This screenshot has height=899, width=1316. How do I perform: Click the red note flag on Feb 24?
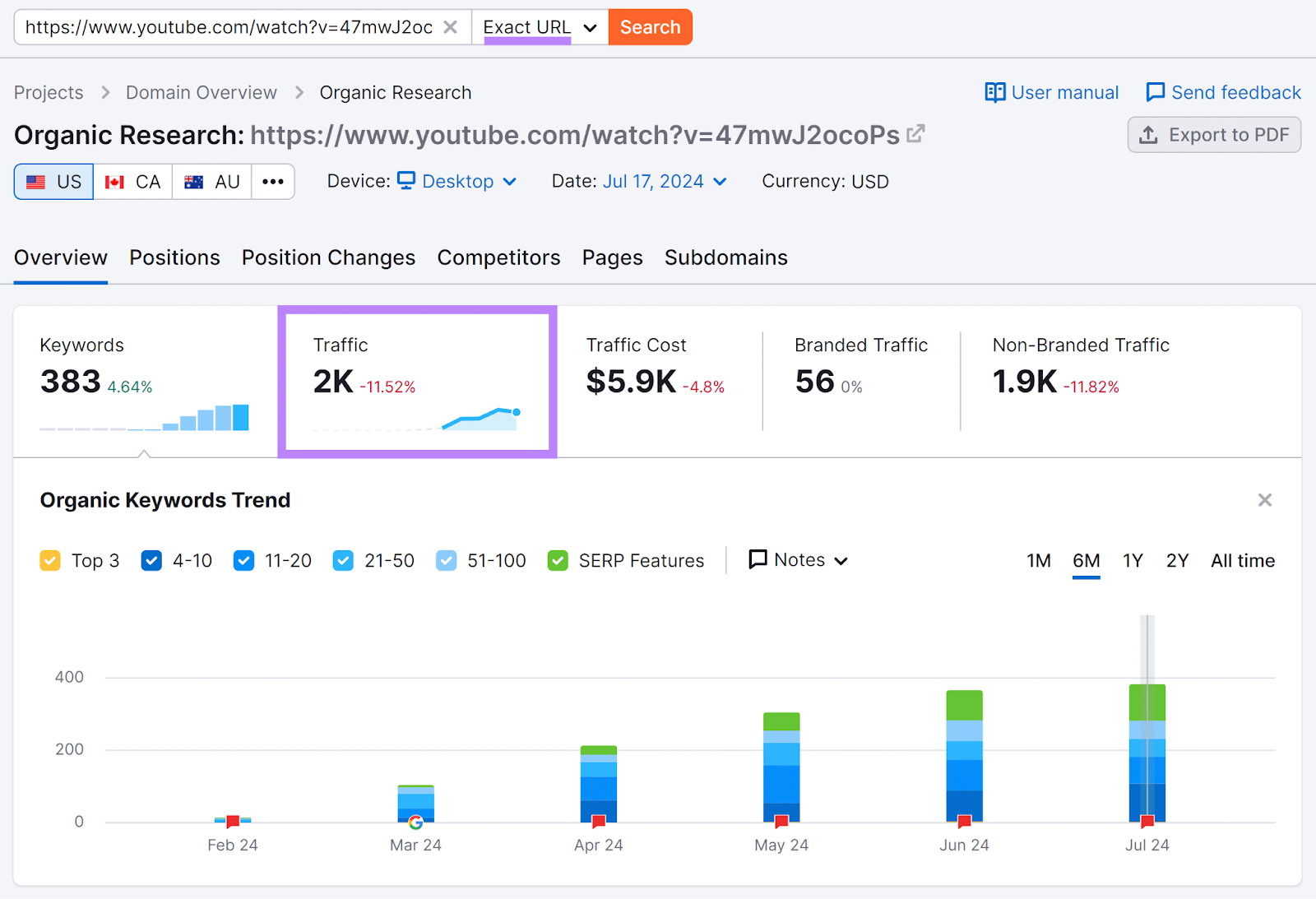click(233, 821)
